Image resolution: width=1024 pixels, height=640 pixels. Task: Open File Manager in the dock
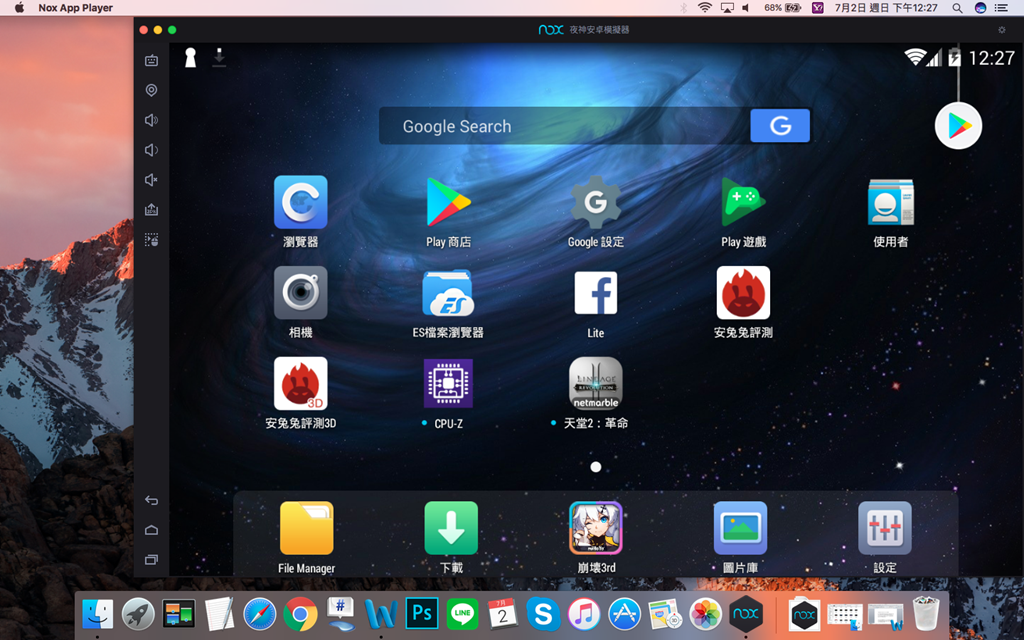[306, 528]
